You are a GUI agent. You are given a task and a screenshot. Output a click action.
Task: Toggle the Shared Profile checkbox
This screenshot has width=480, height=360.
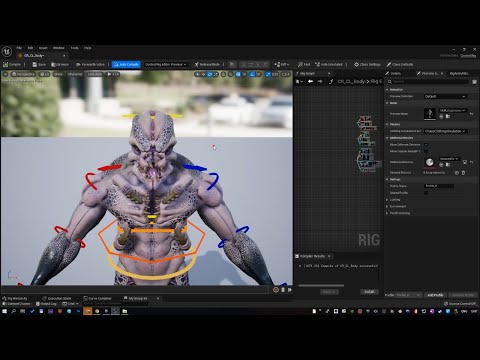426,193
